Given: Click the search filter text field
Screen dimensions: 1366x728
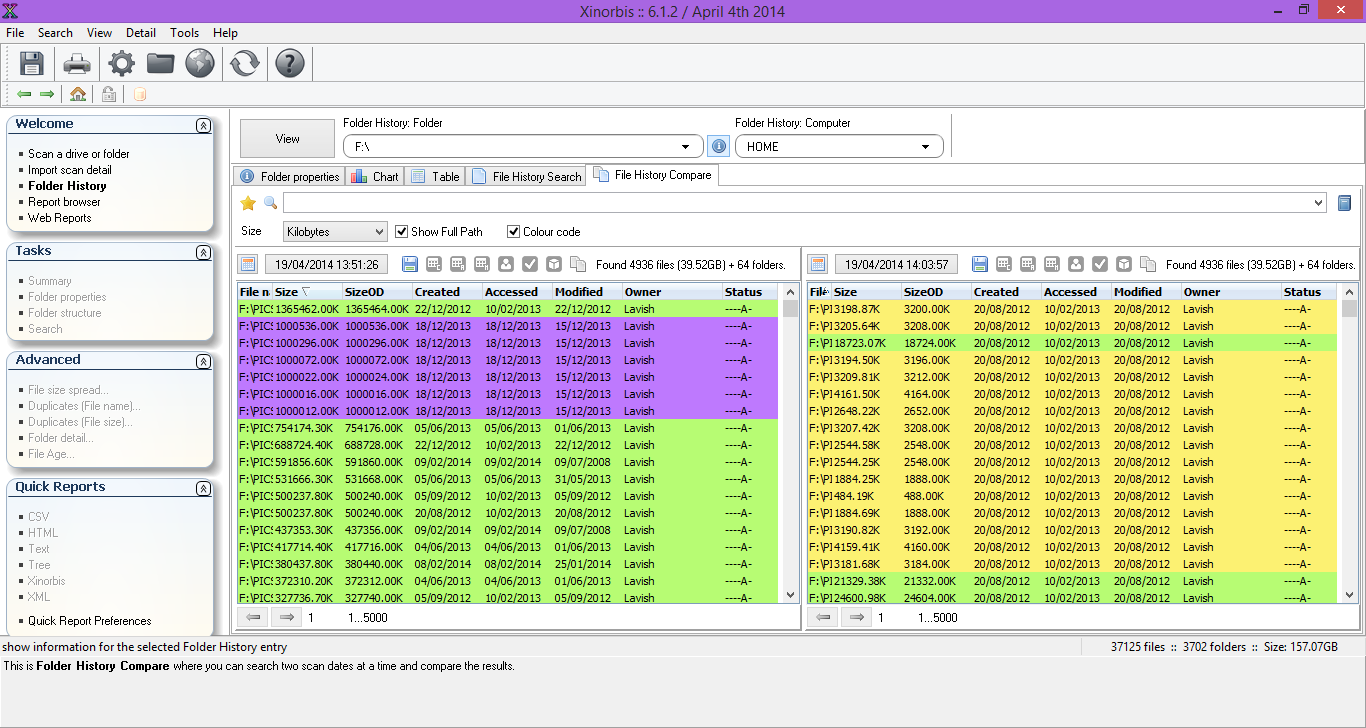Looking at the screenshot, I should (x=800, y=203).
